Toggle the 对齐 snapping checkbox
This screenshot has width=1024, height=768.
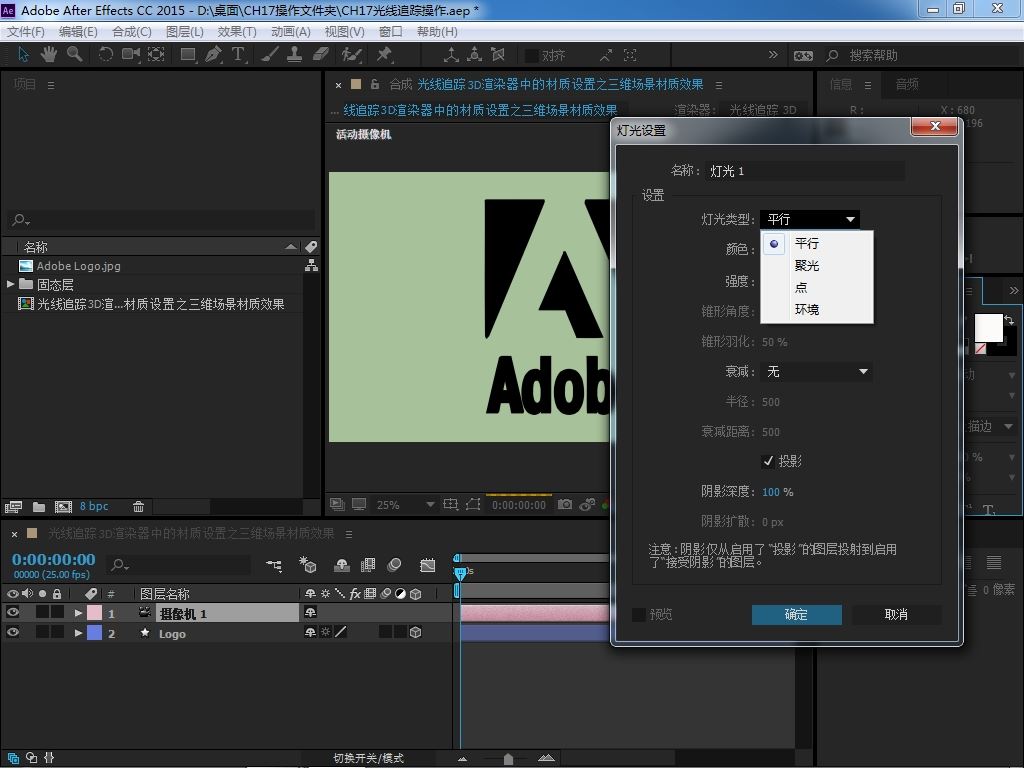tap(532, 56)
